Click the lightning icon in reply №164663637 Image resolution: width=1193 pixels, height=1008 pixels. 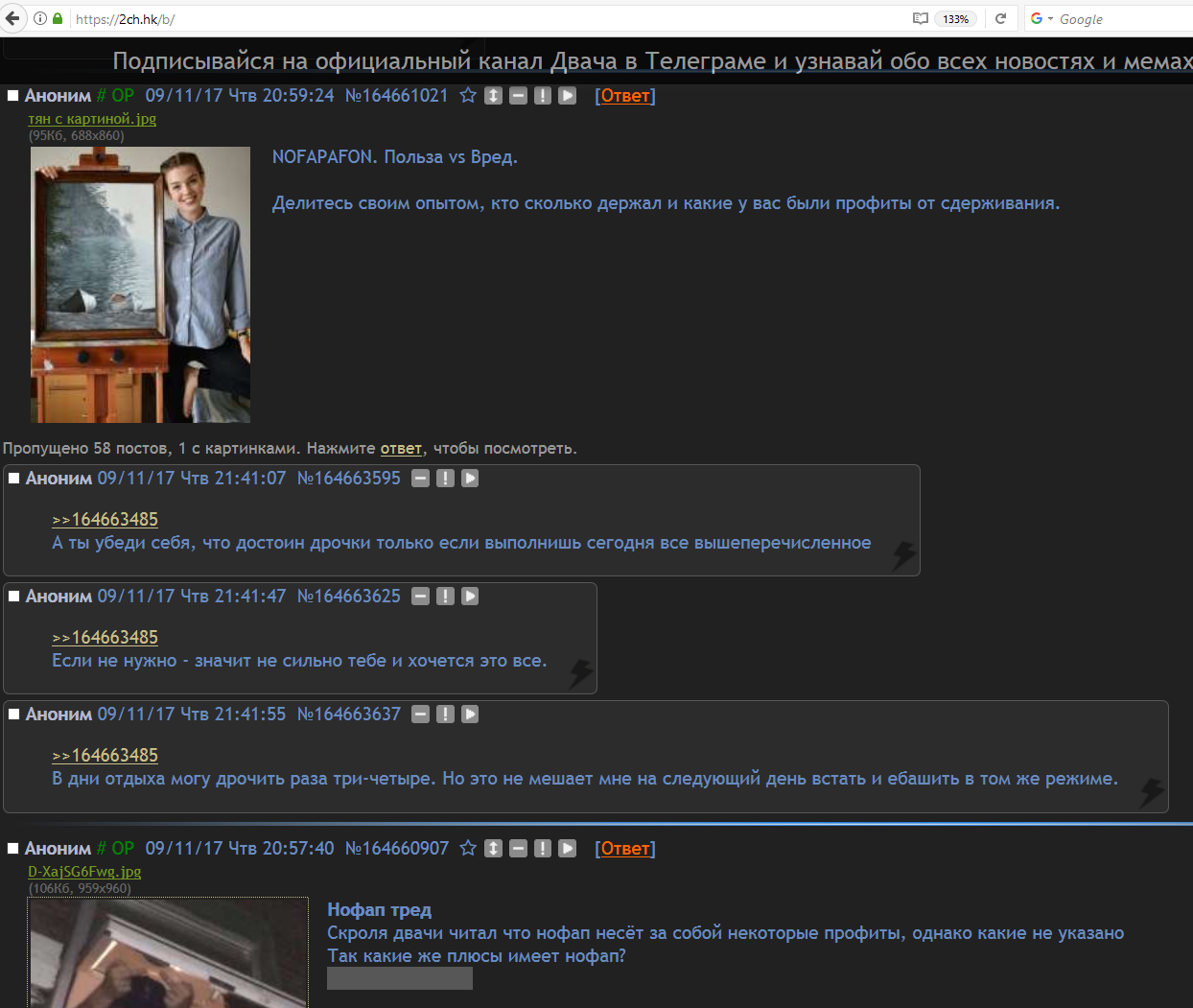tap(1152, 791)
